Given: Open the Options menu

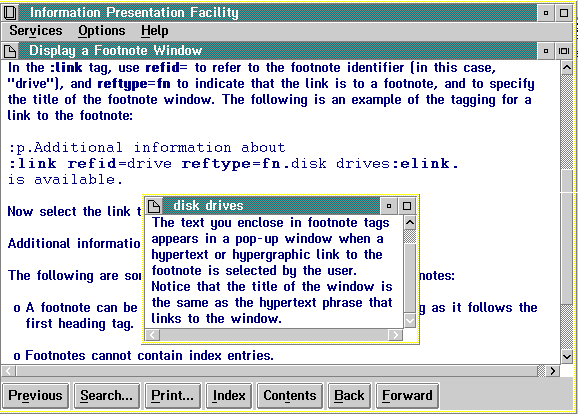Looking at the screenshot, I should [x=102, y=31].
